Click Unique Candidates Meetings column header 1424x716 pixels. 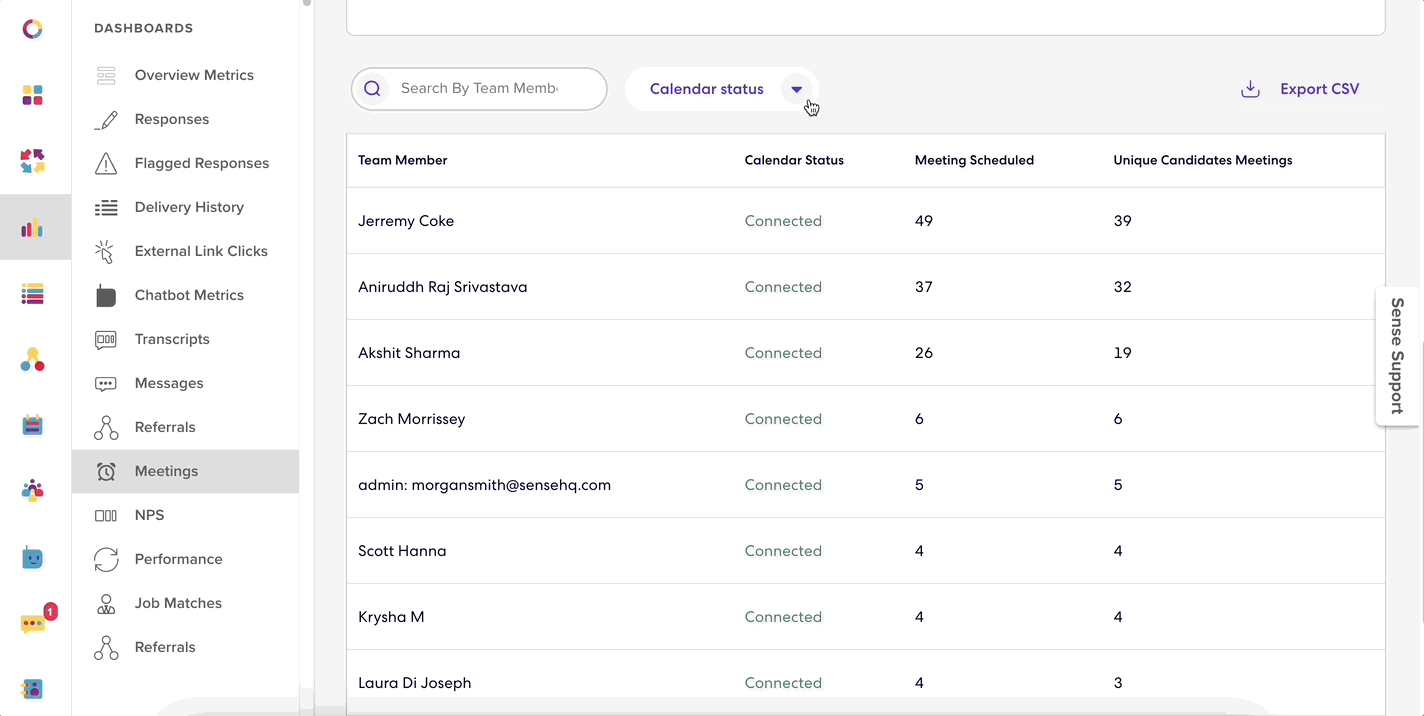(x=1203, y=160)
